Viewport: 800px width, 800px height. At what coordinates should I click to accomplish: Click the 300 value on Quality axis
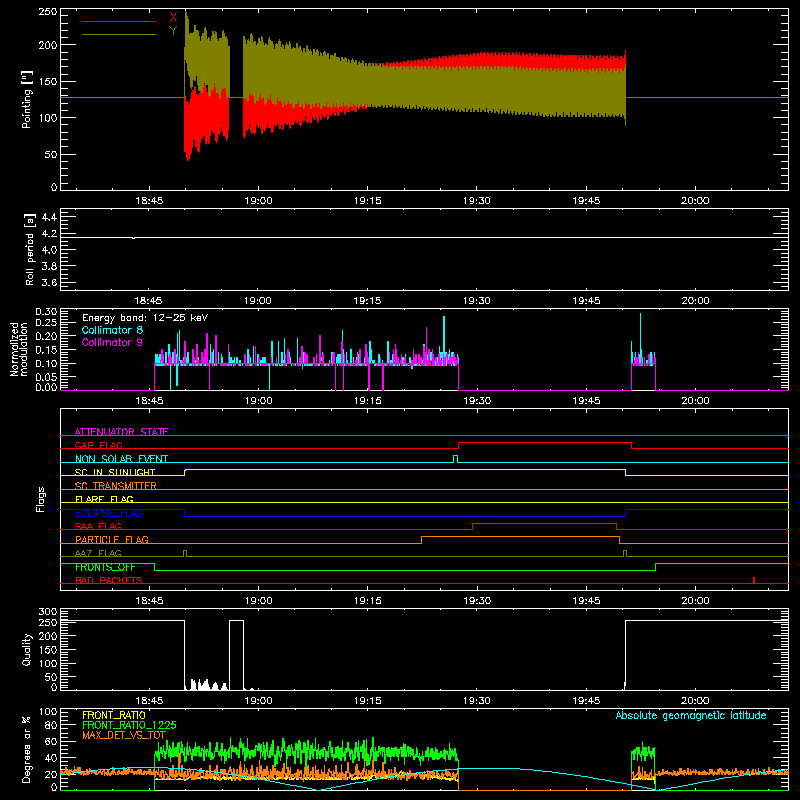point(47,612)
